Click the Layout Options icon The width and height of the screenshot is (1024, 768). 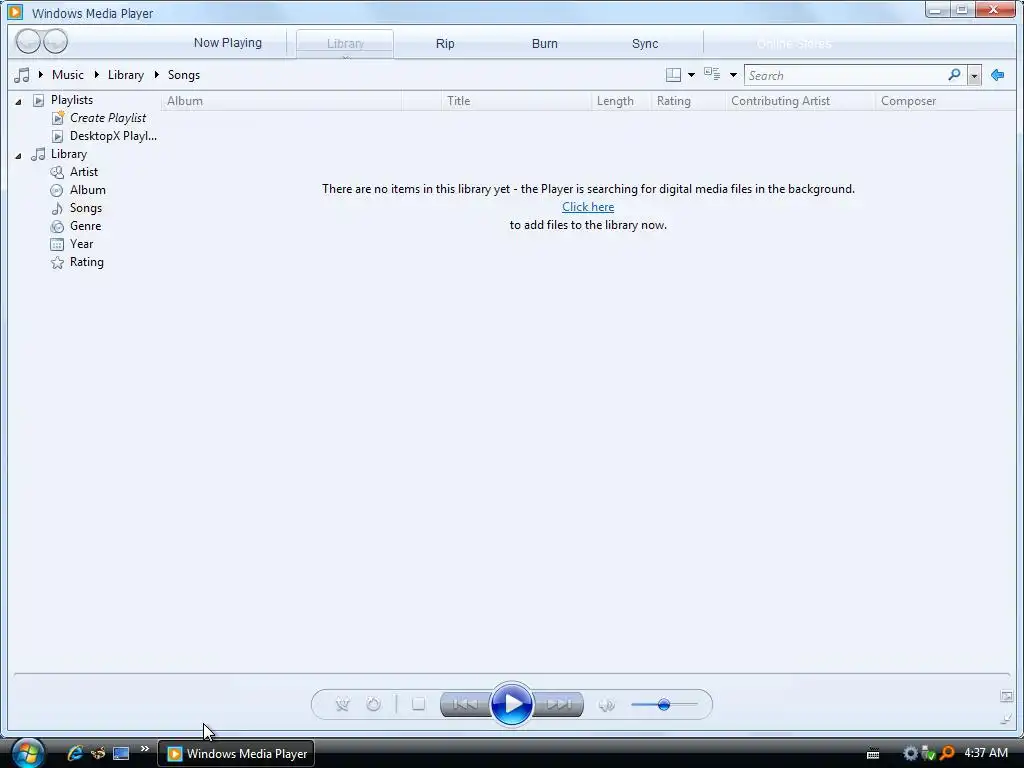(673, 75)
